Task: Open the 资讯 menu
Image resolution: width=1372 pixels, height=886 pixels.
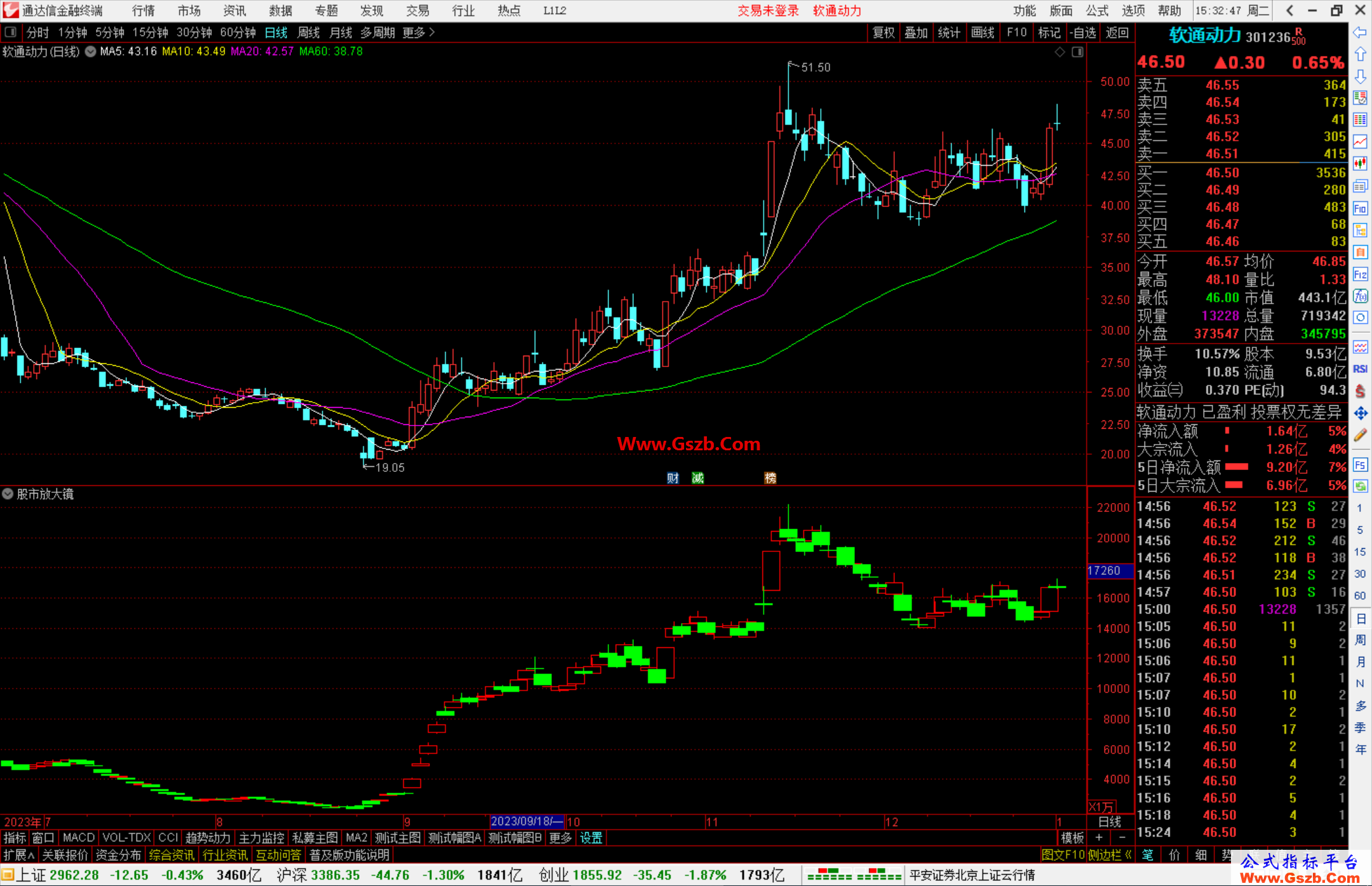Action: coord(235,10)
